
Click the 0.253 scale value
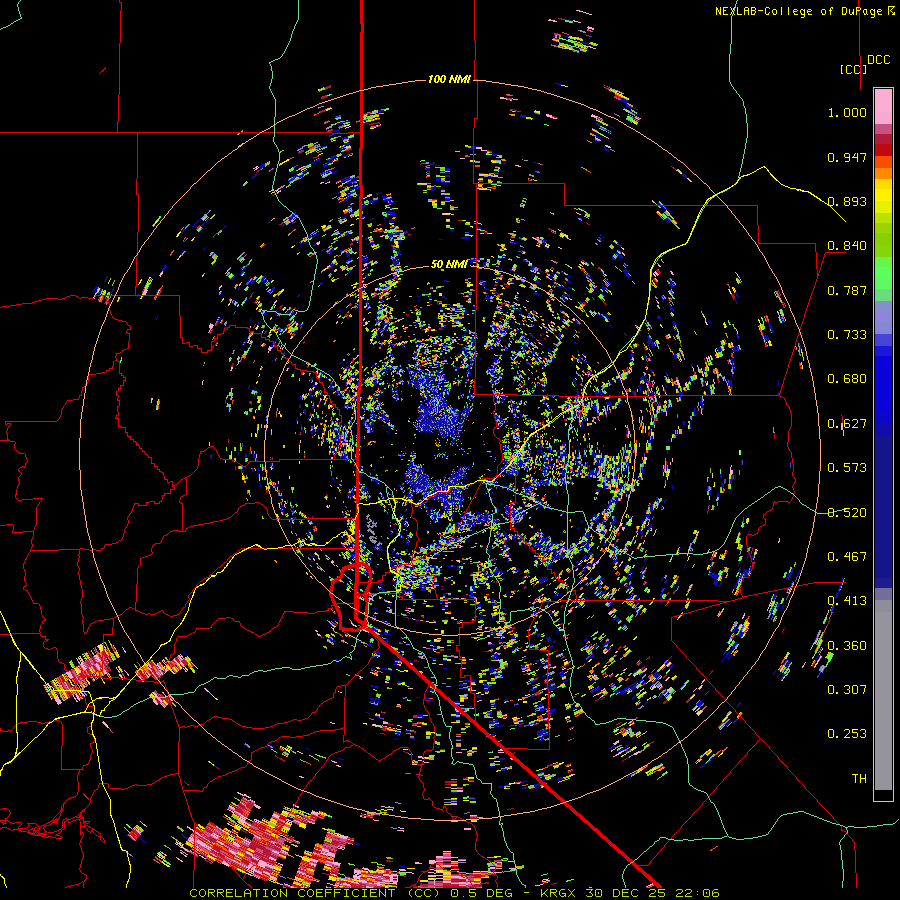tap(847, 734)
